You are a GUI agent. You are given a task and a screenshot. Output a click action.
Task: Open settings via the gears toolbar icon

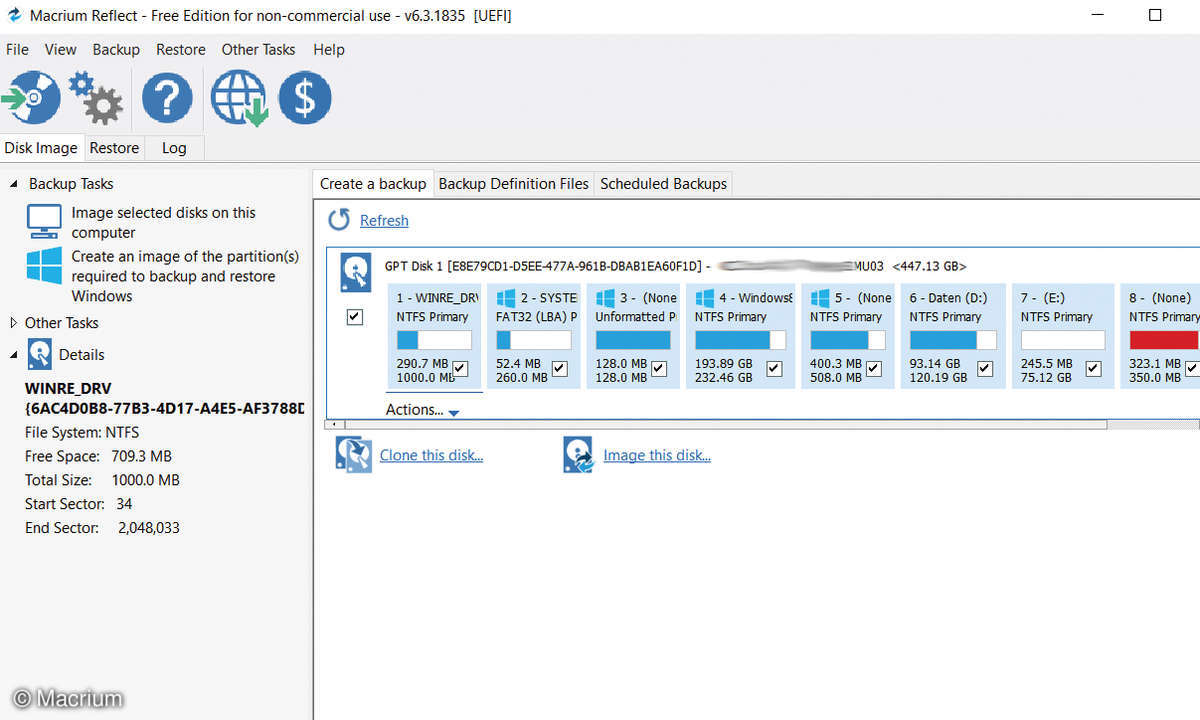[x=96, y=98]
